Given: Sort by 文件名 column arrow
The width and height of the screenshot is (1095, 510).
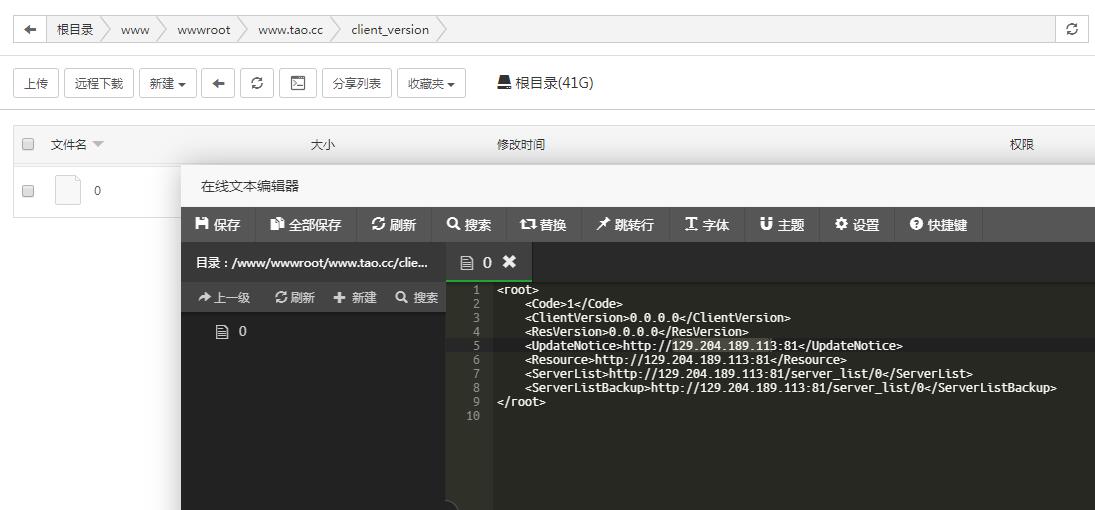Looking at the screenshot, I should coord(98,145).
